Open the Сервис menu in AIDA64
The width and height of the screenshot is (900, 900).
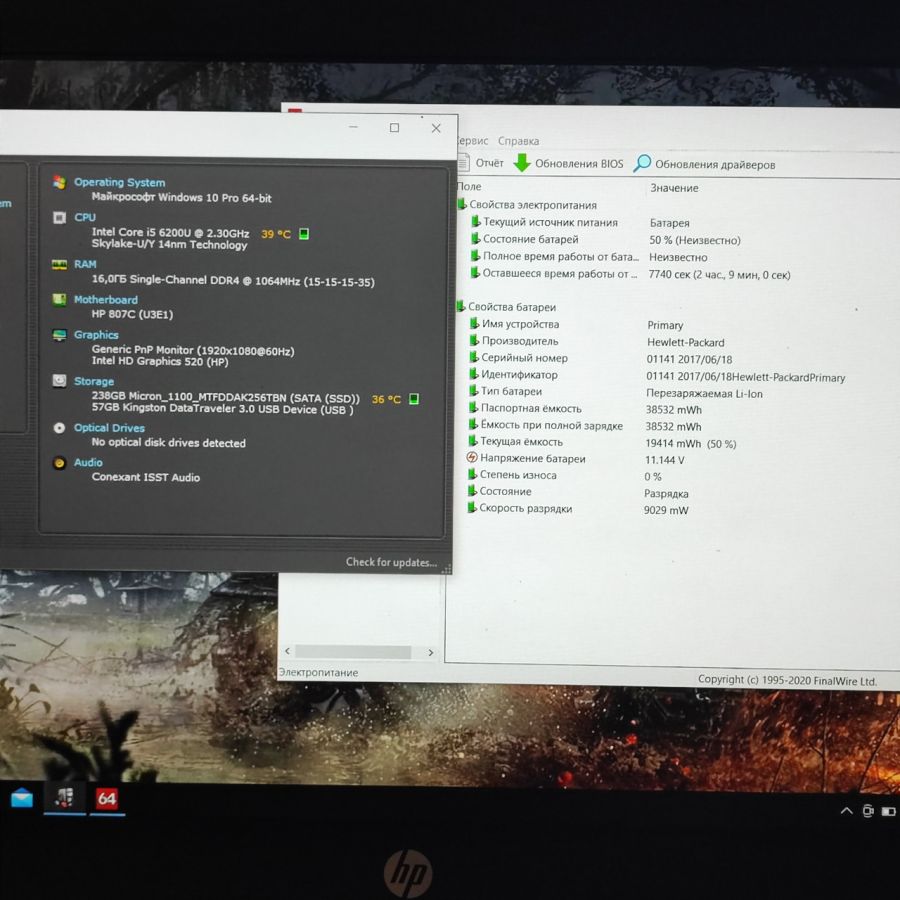[x=473, y=141]
